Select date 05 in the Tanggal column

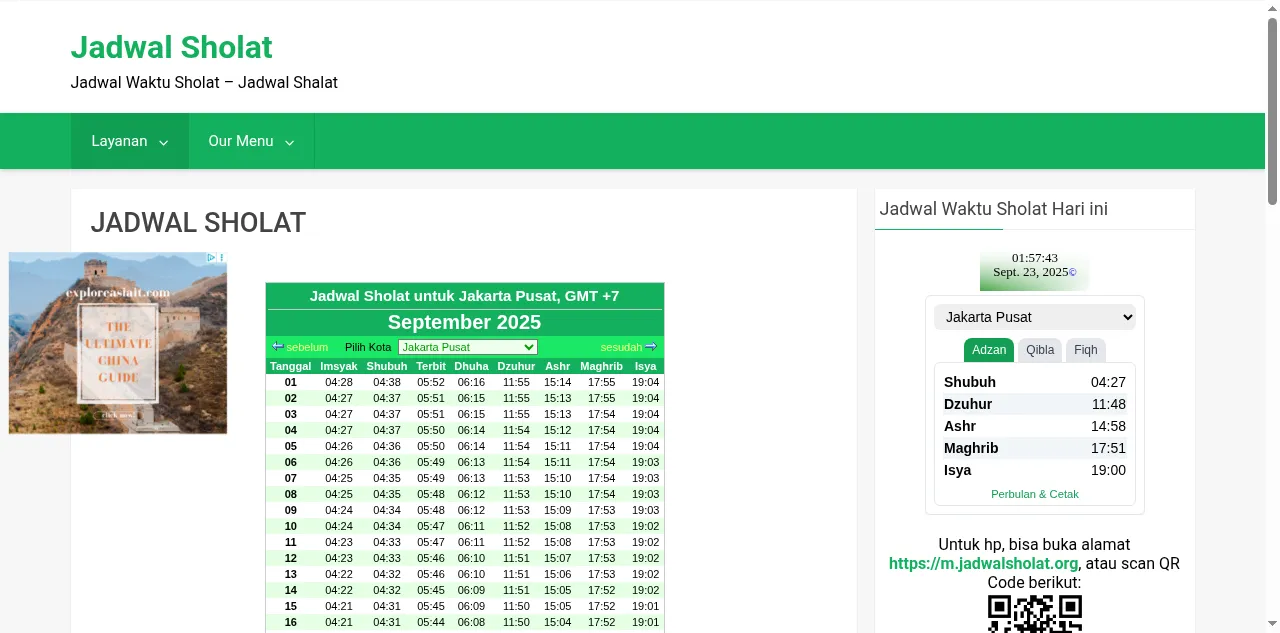[291, 446]
